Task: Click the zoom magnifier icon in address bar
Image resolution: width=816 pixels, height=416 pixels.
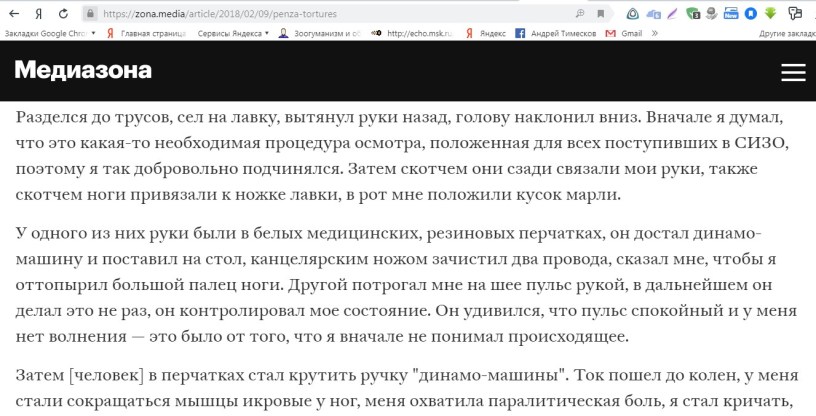Action: (x=581, y=14)
